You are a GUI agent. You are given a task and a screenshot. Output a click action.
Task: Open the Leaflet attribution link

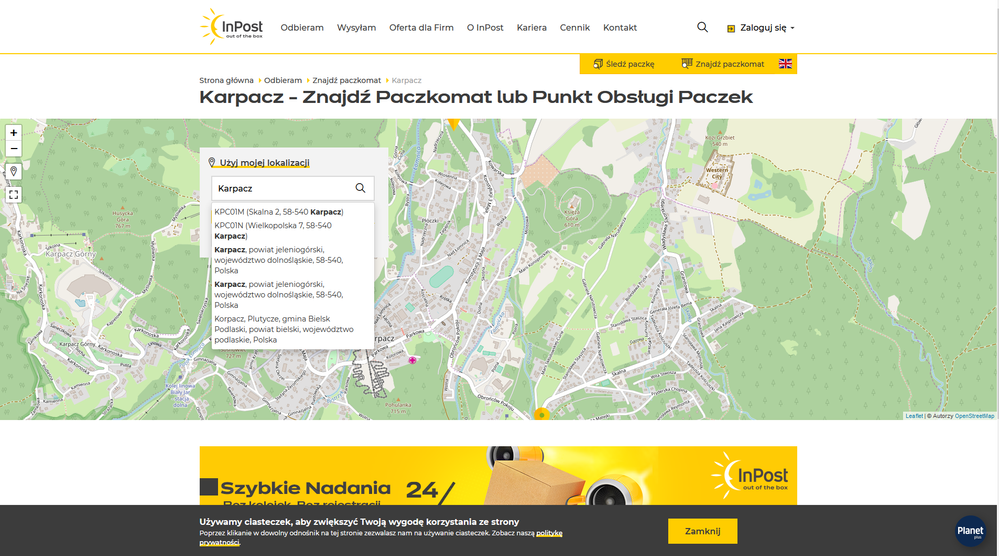pyautogui.click(x=914, y=416)
